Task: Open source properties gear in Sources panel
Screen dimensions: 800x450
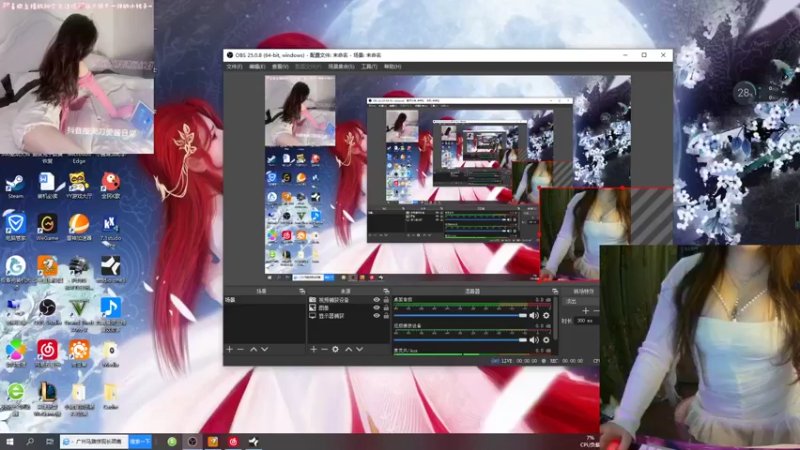Action: pos(335,349)
